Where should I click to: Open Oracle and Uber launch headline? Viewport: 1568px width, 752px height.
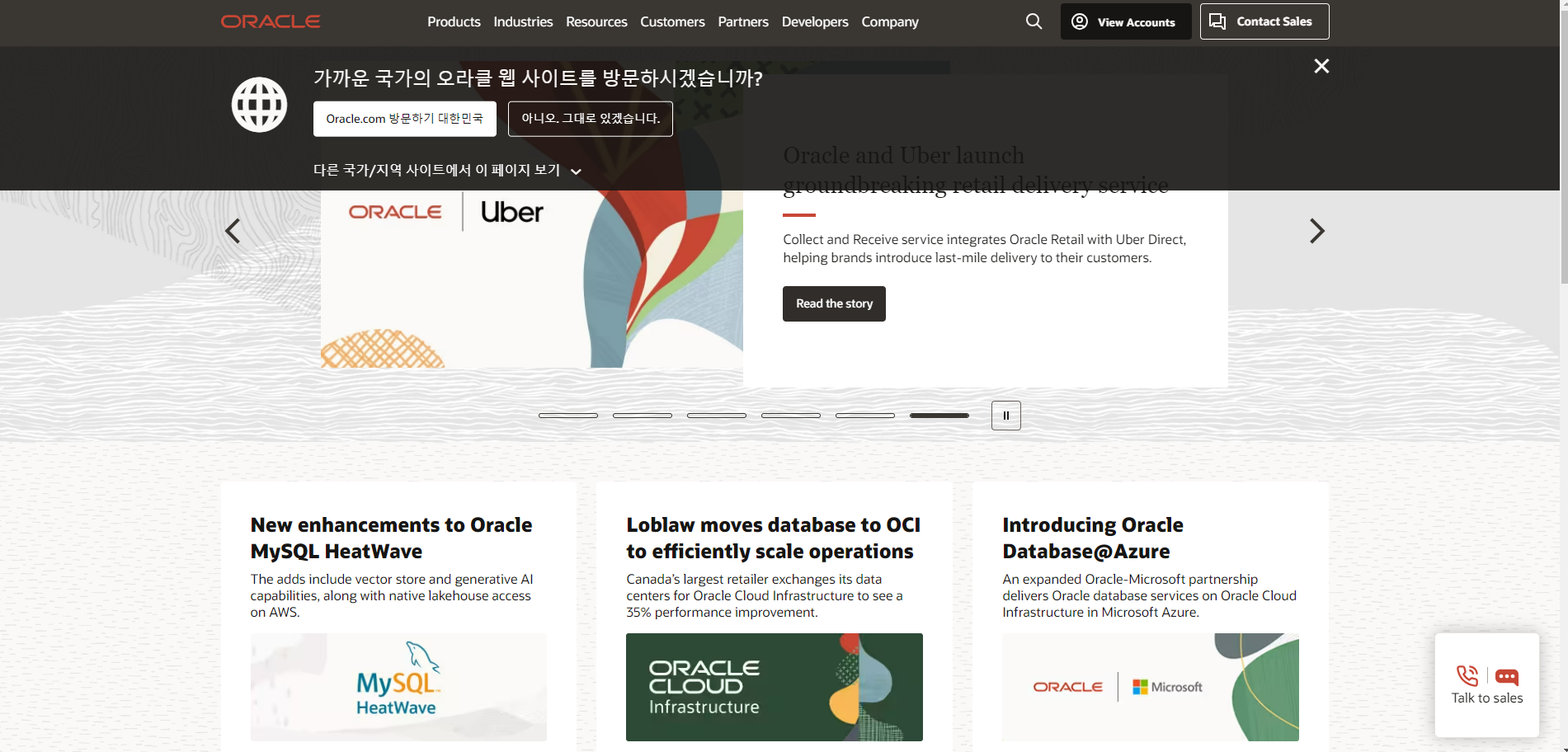coord(976,170)
